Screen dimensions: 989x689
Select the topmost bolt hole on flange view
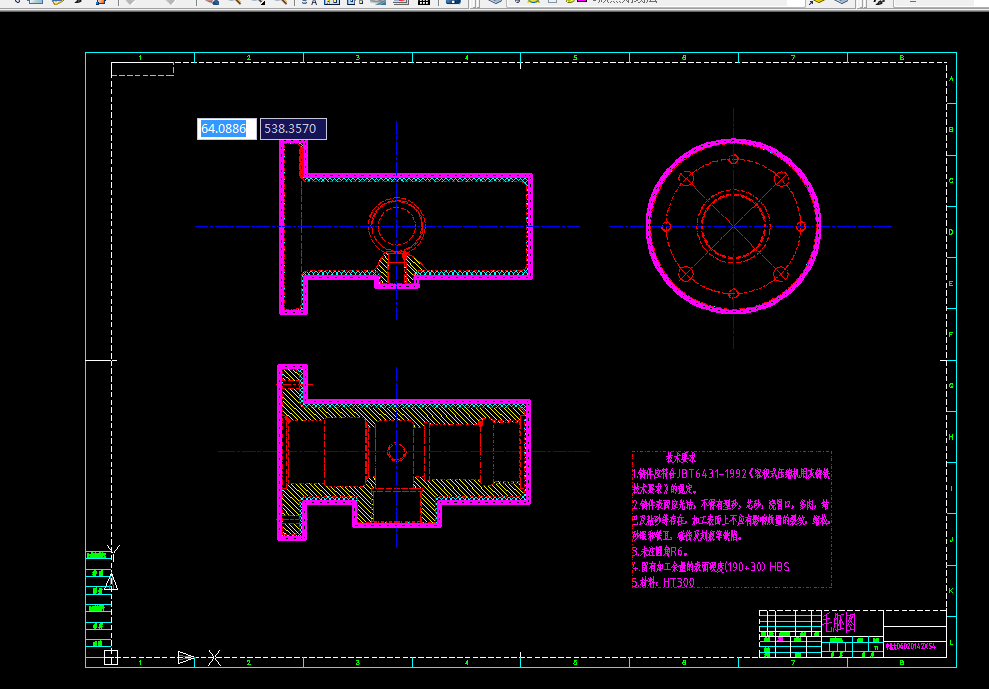[733, 158]
